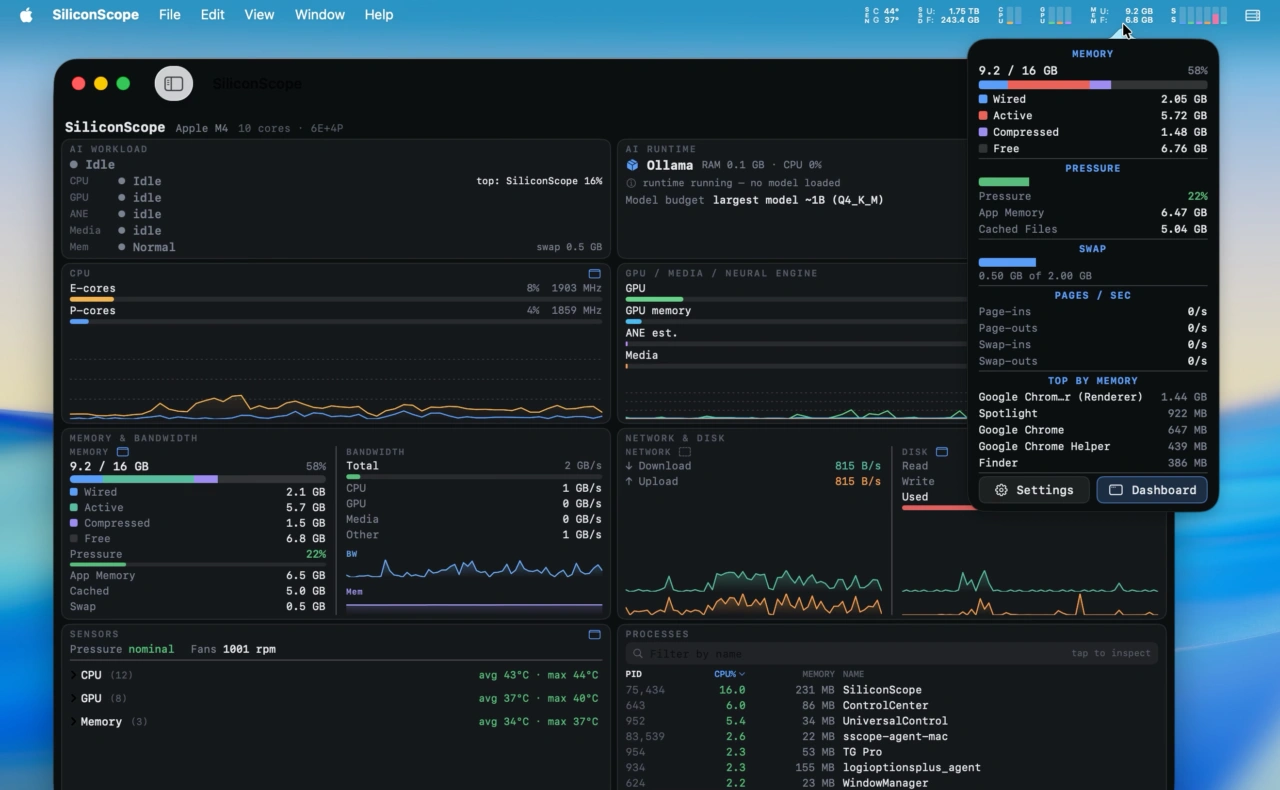Click the popover memory Pressure bar

tap(1093, 182)
